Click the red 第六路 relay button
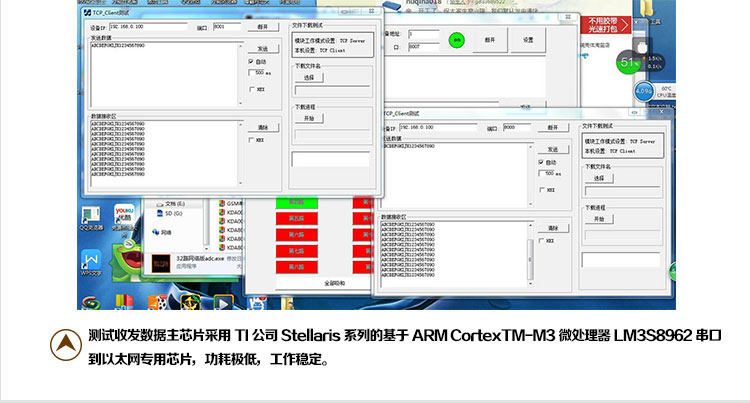750x403 pixels. pyautogui.click(x=297, y=235)
